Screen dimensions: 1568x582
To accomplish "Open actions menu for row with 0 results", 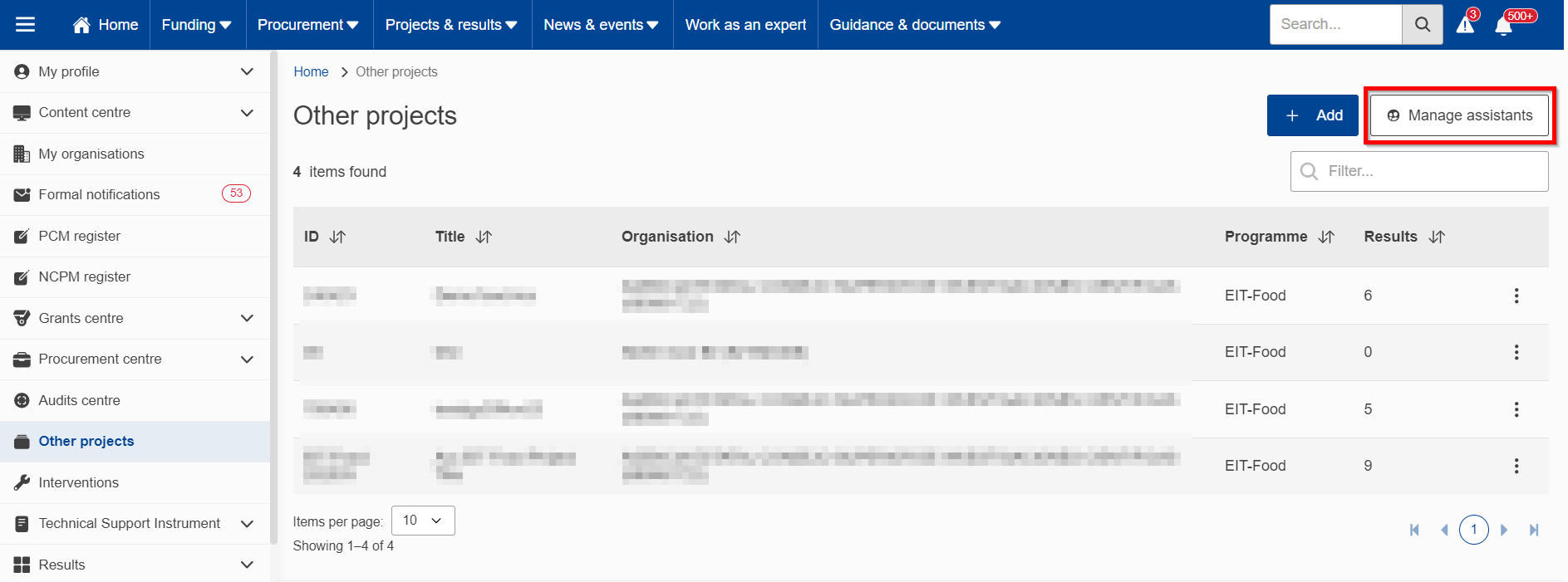I will point(1516,352).
